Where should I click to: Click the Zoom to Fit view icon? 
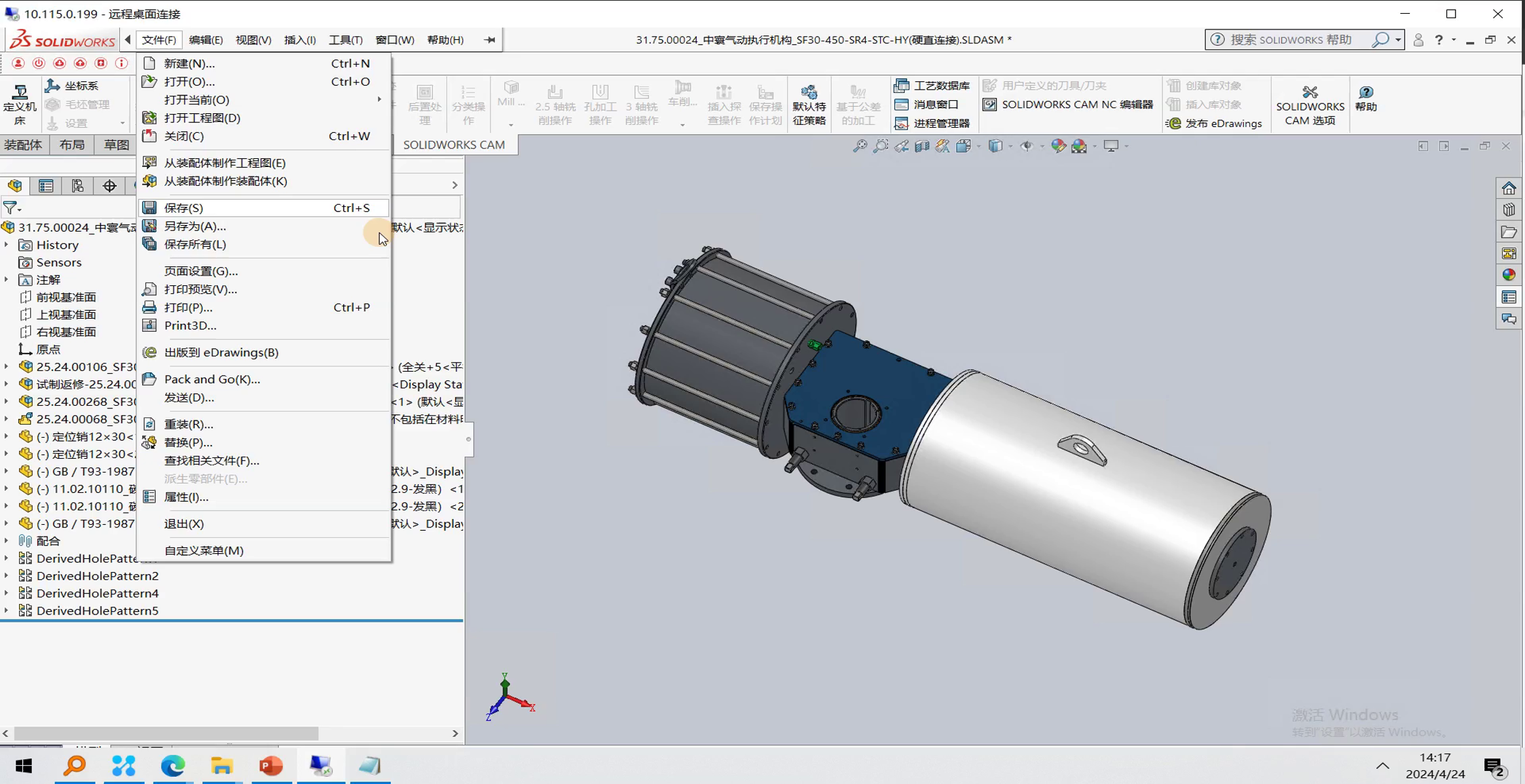[x=860, y=146]
